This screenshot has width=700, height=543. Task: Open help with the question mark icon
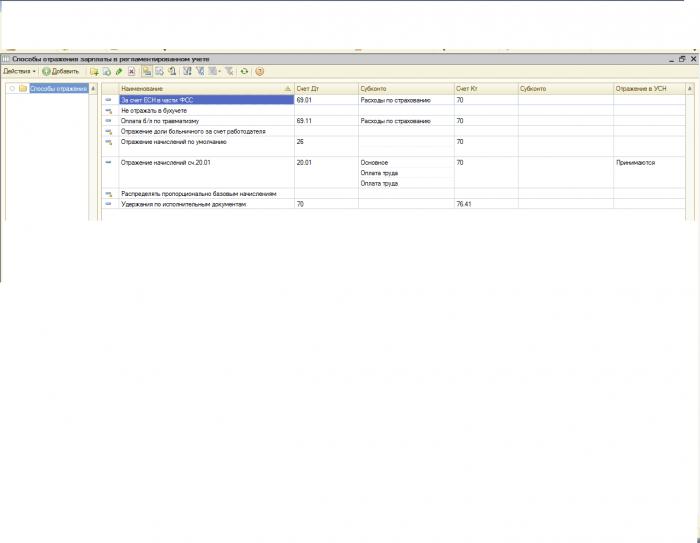[x=259, y=71]
